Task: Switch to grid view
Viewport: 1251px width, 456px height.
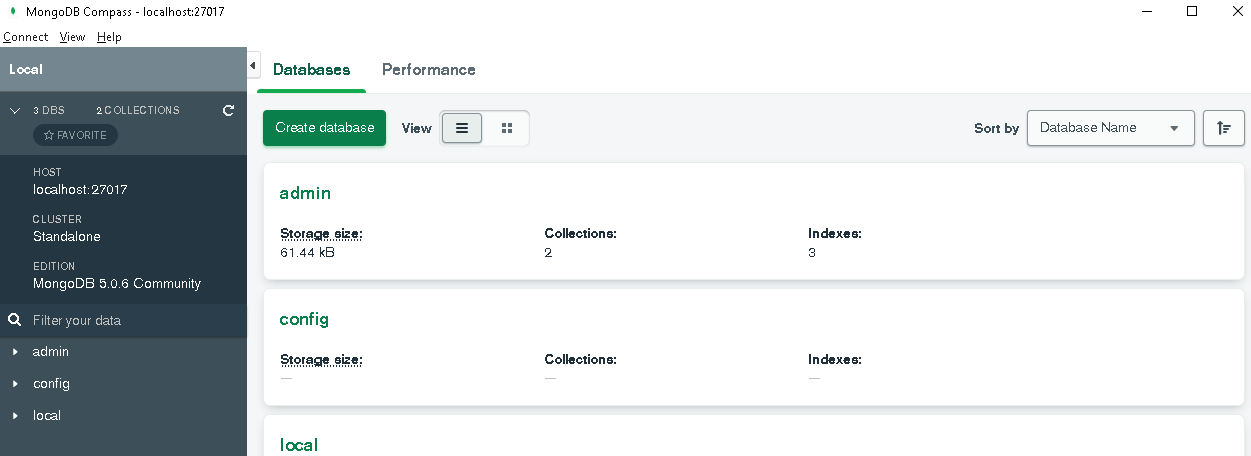Action: pyautogui.click(x=507, y=128)
